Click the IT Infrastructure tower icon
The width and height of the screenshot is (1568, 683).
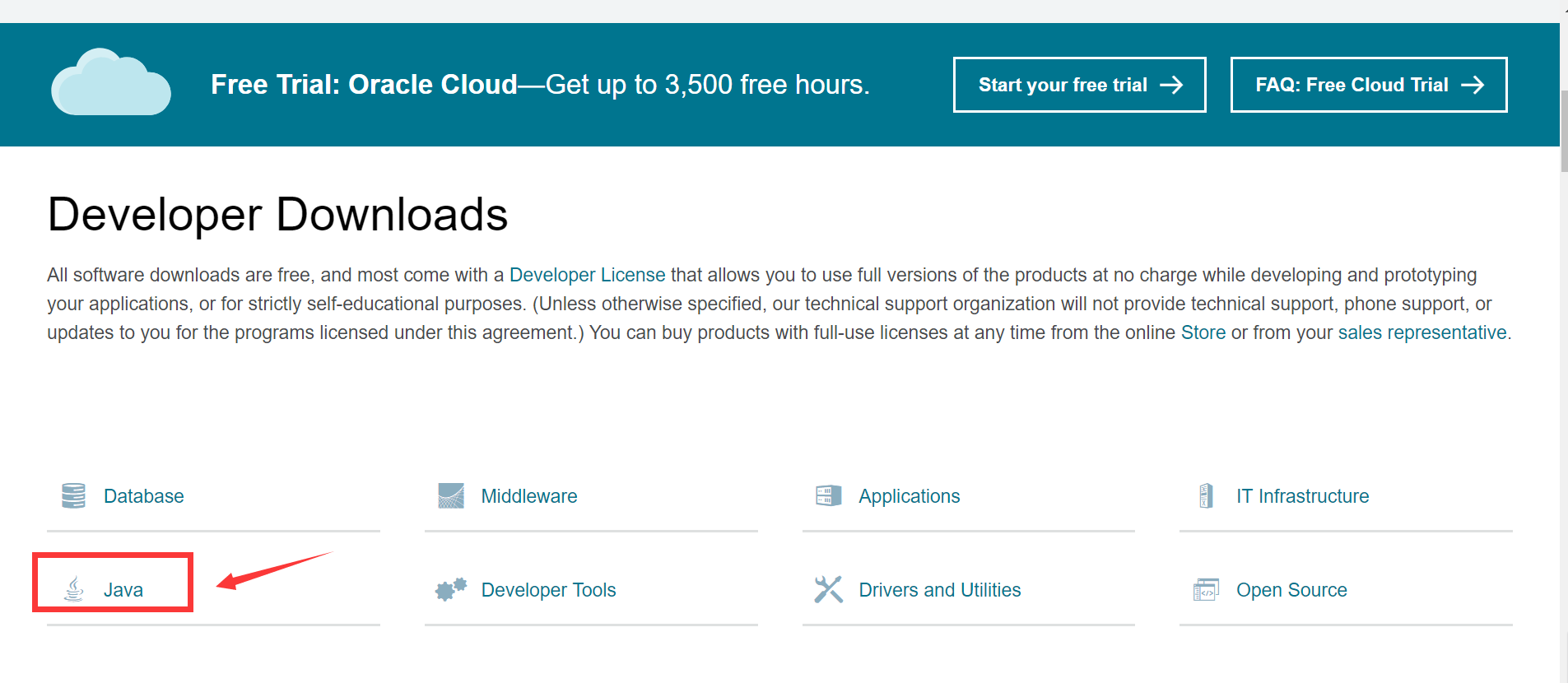pos(1206,496)
